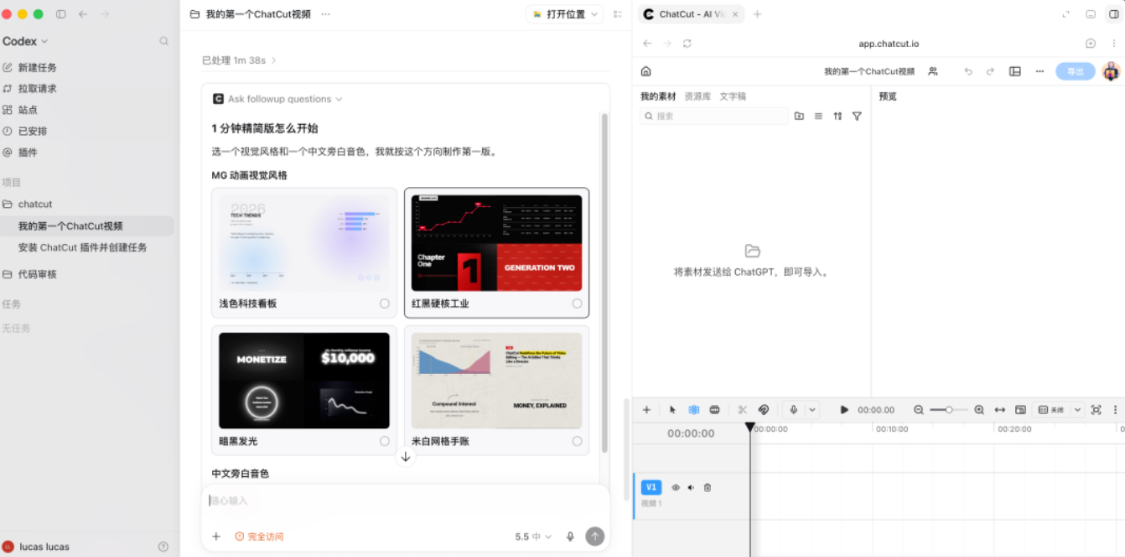Select 浅色科技看板 radio button

385,304
